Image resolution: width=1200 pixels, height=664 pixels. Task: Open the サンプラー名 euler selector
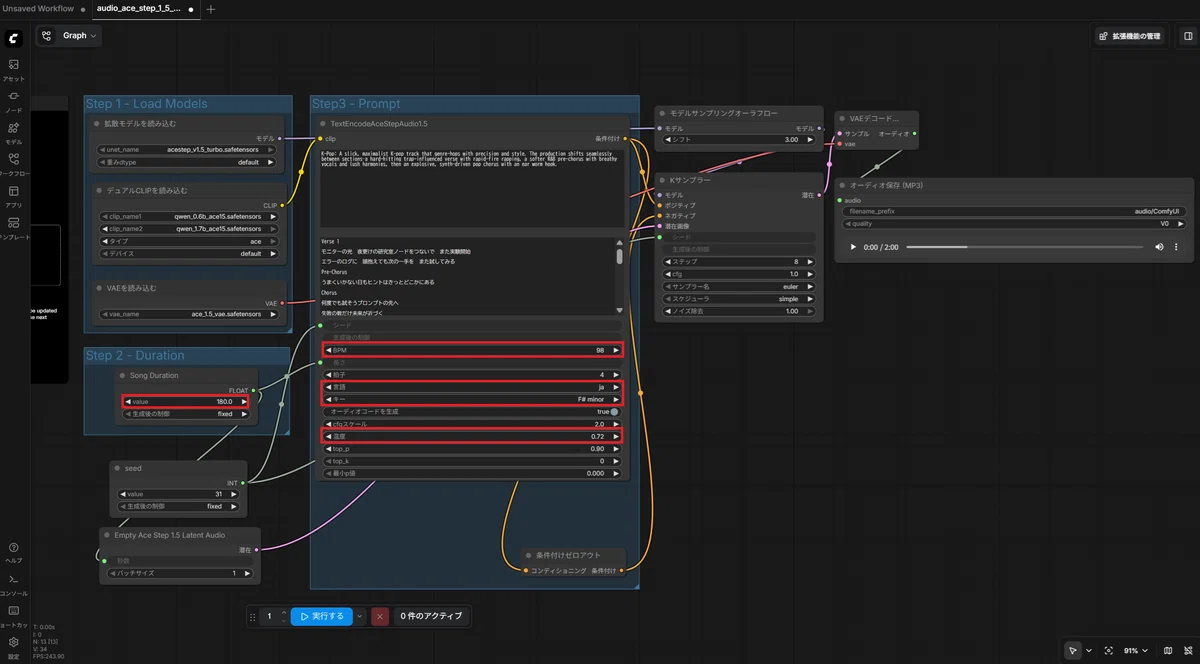click(x=740, y=286)
